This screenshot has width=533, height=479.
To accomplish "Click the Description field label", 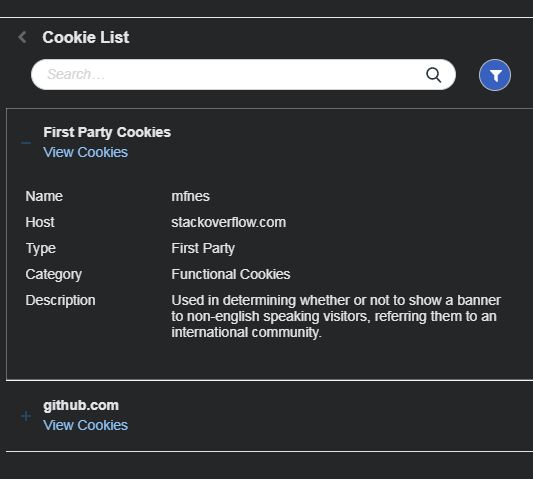I will click(x=61, y=301).
